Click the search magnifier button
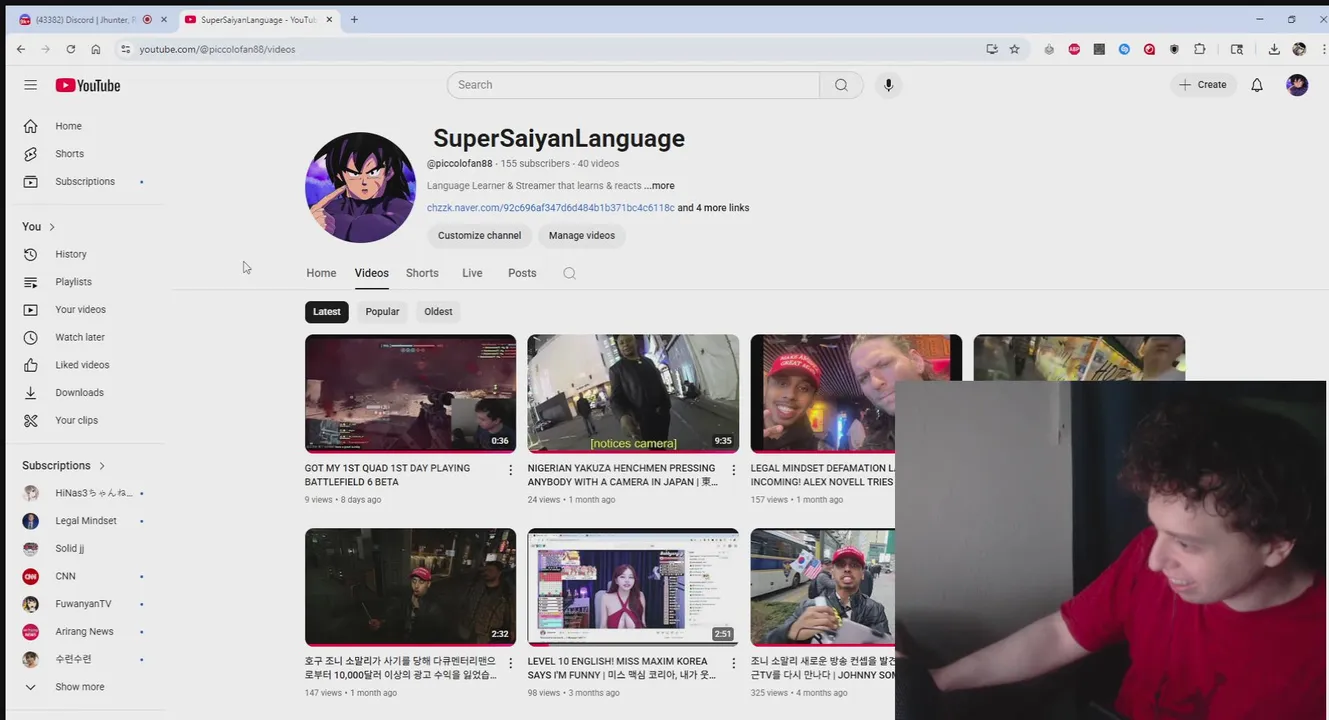Screen dimensions: 1329x720 pyautogui.click(x=841, y=85)
